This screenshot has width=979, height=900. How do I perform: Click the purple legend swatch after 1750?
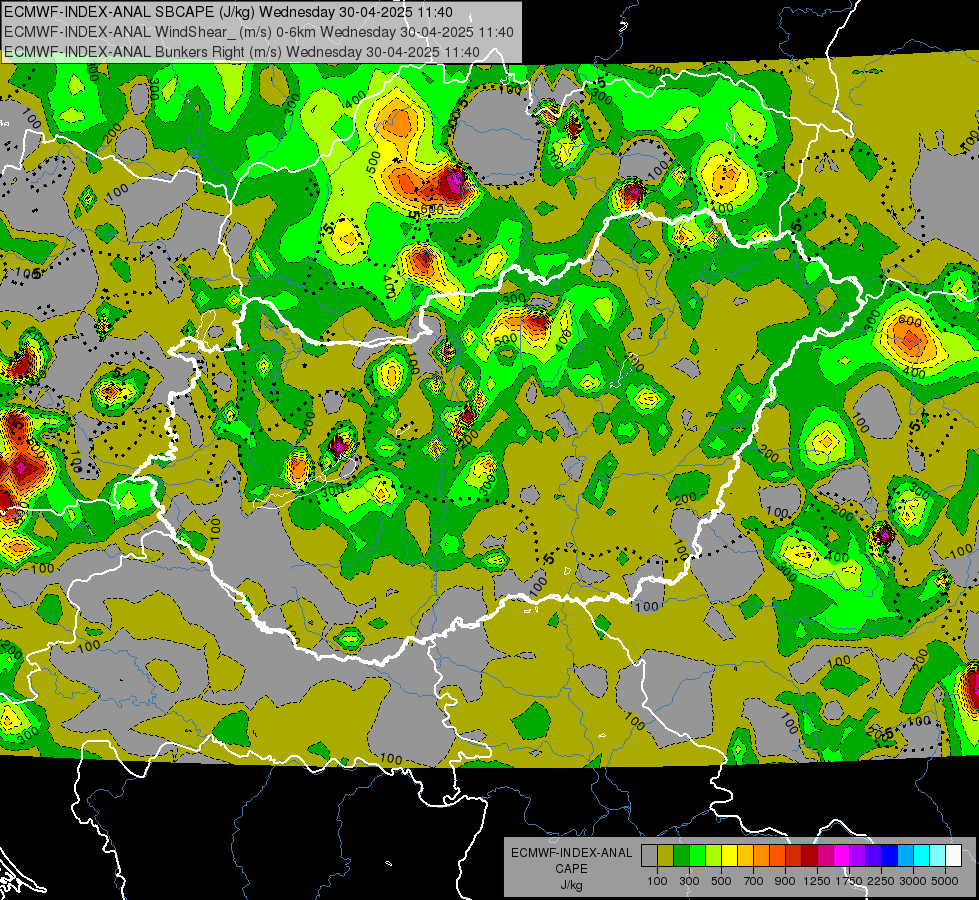(x=857, y=856)
